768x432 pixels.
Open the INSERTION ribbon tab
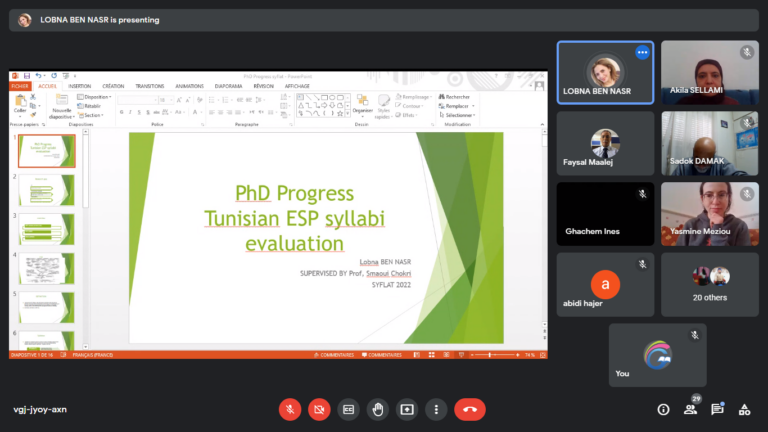(79, 86)
